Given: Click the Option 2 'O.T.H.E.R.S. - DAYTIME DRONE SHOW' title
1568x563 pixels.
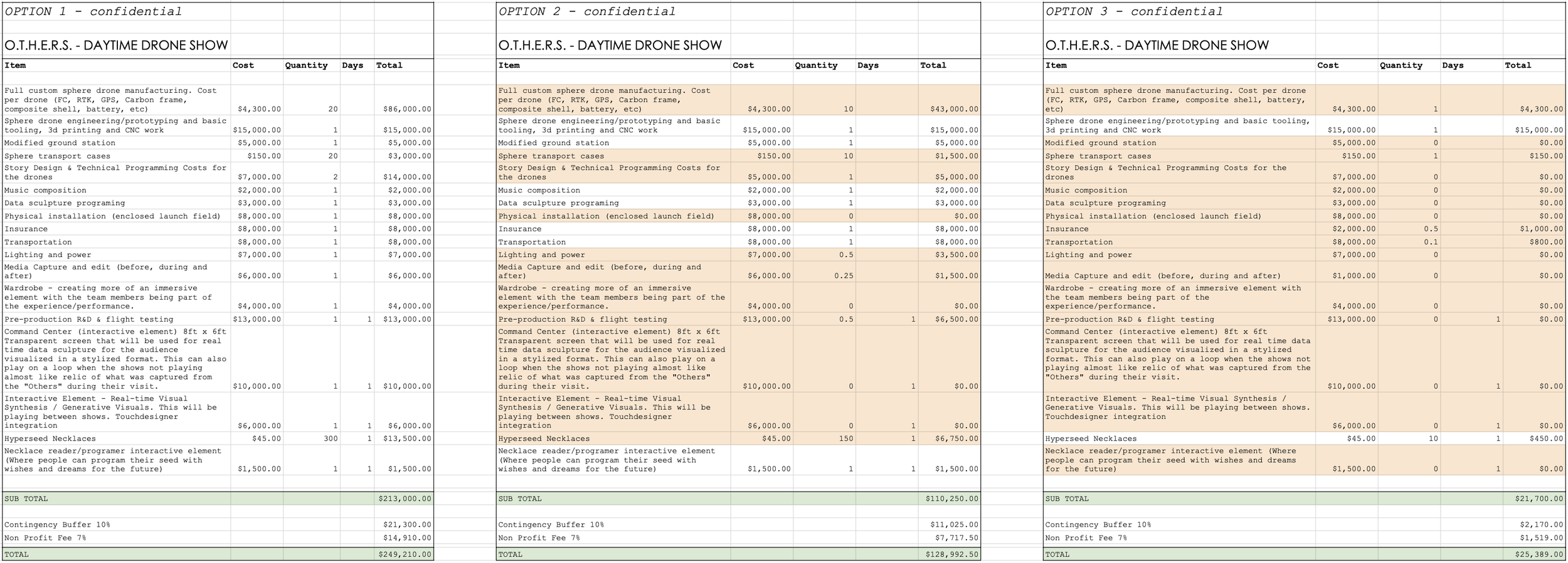Looking at the screenshot, I should [610, 45].
